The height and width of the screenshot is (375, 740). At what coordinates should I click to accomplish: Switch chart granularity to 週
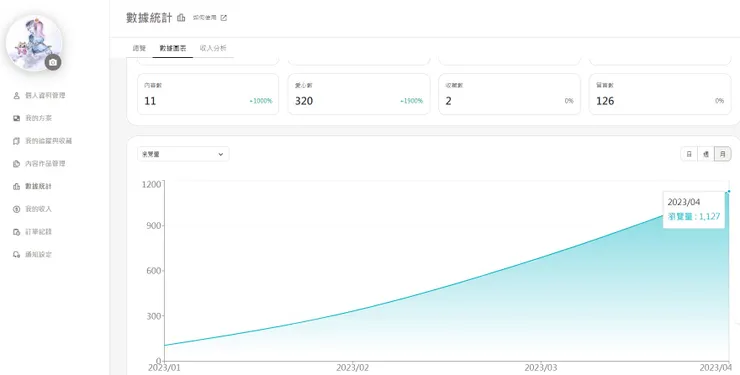tap(706, 154)
